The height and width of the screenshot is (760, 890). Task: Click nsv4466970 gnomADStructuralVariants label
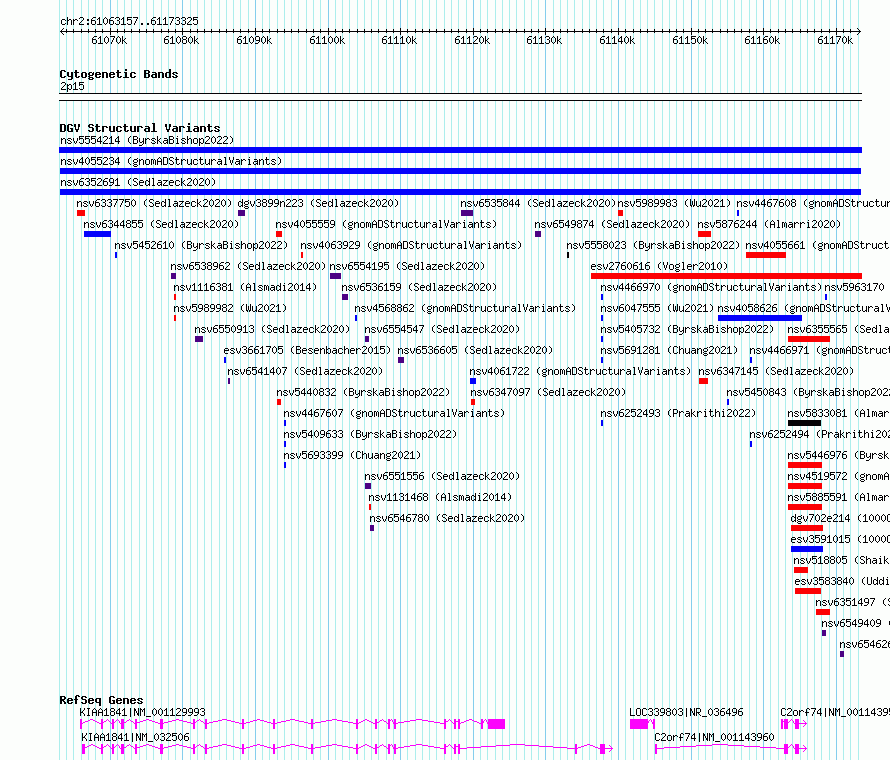[711, 287]
